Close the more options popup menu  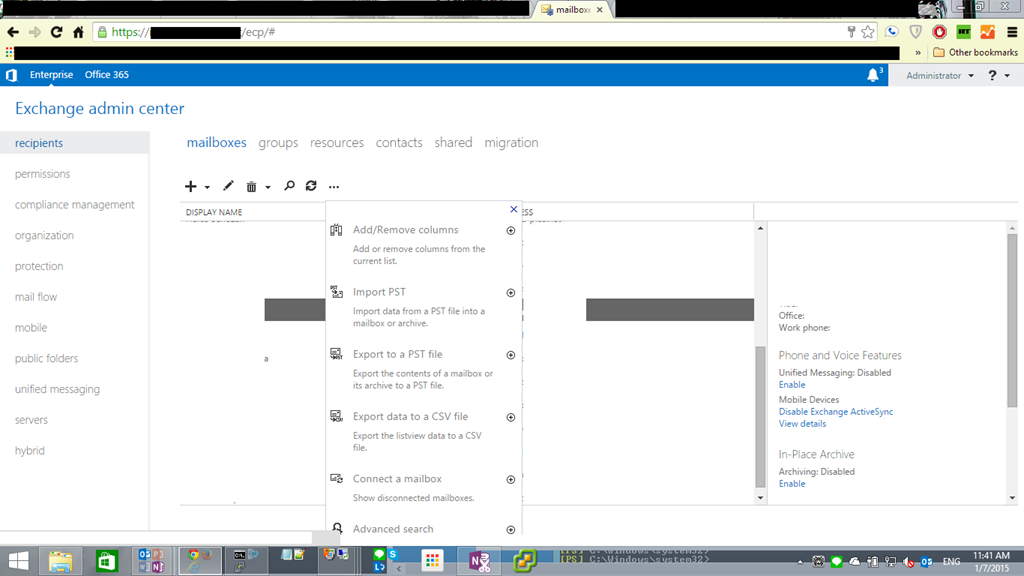coord(514,210)
